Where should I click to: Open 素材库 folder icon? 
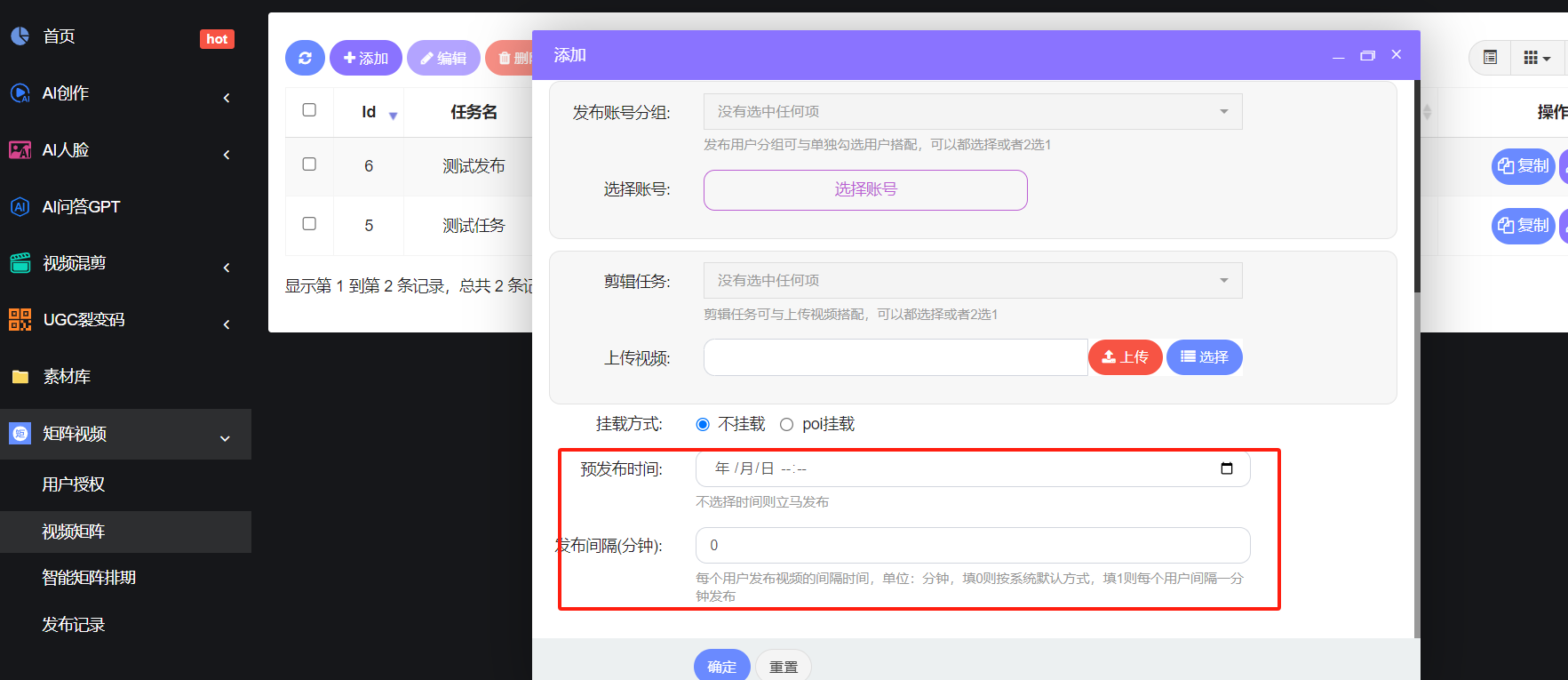point(20,377)
